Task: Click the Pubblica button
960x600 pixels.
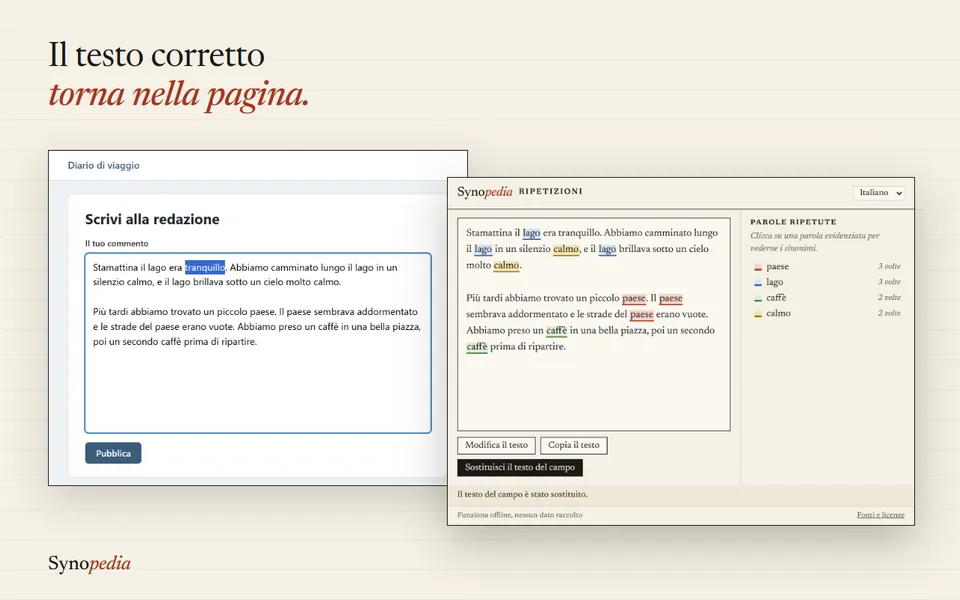Action: pyautogui.click(x=113, y=453)
